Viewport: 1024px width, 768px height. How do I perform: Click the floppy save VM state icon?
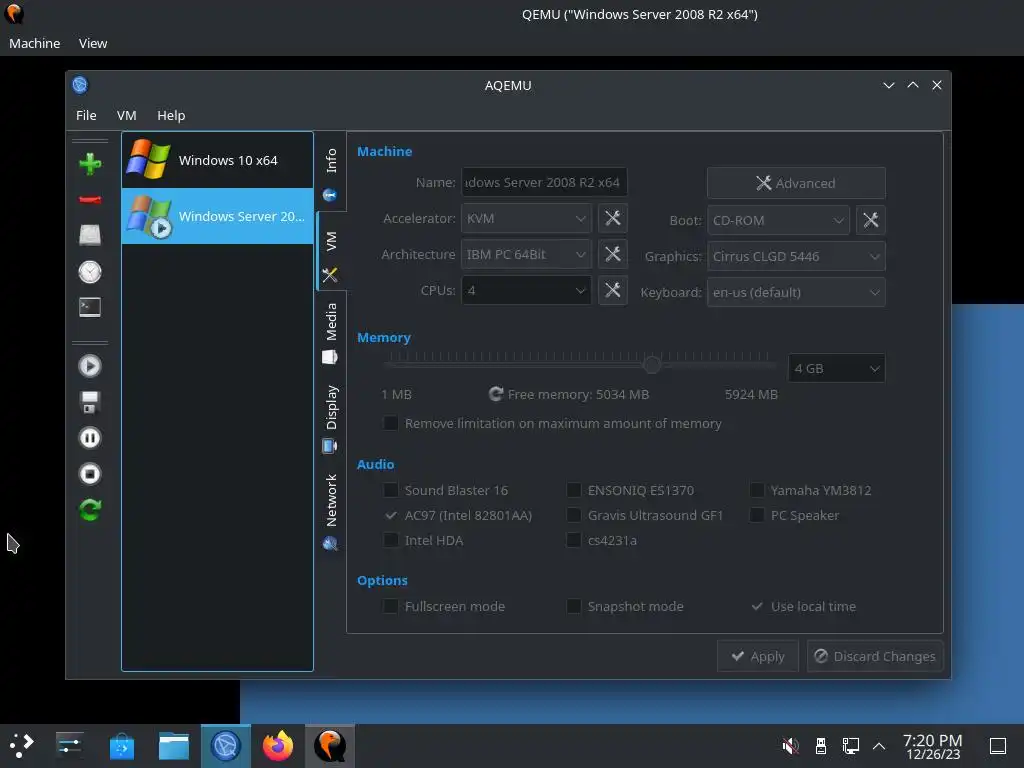click(90, 402)
